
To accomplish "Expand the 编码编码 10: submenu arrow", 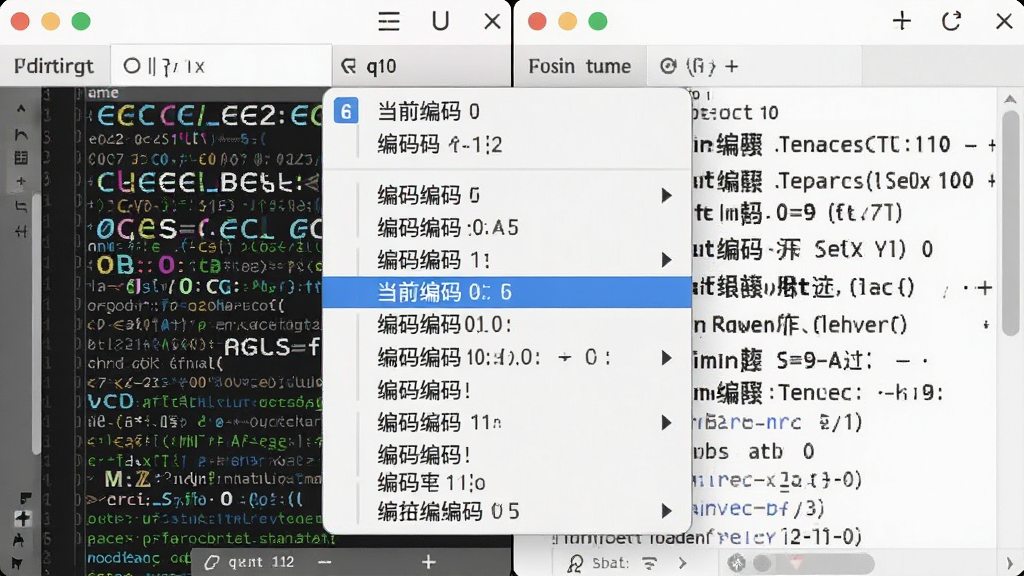I will click(x=666, y=358).
